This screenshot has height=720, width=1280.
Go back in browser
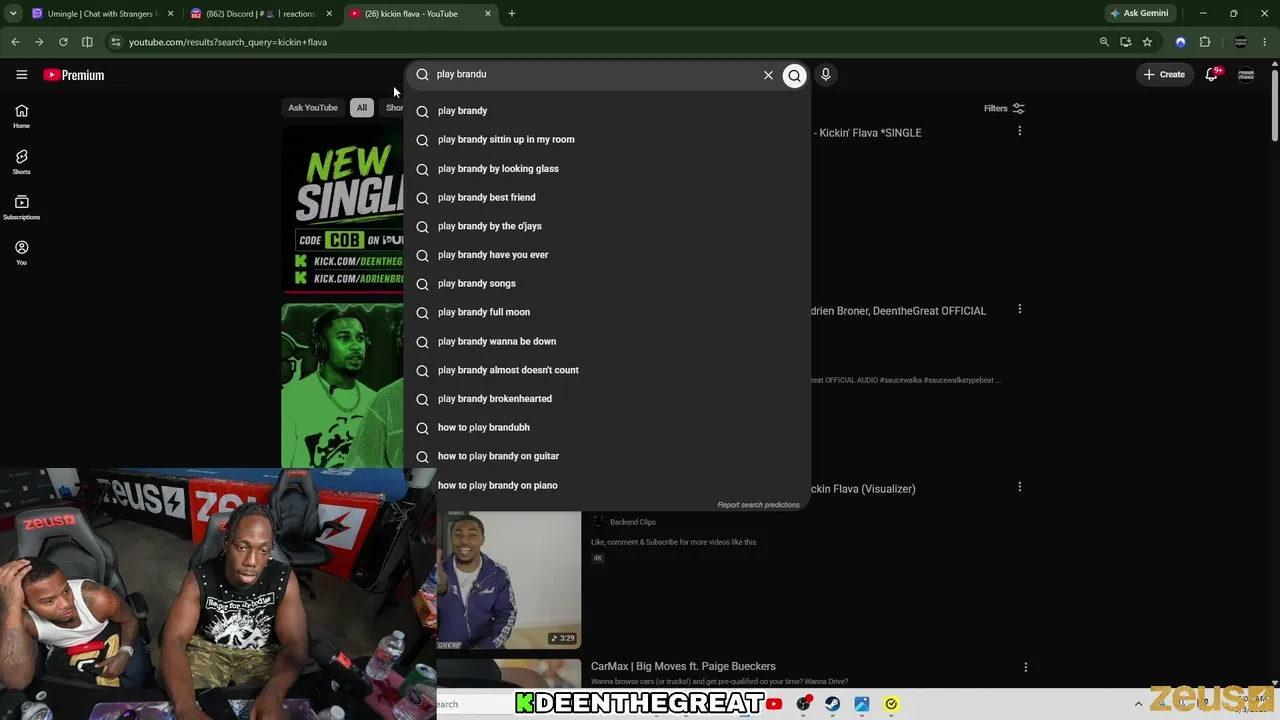click(x=15, y=42)
